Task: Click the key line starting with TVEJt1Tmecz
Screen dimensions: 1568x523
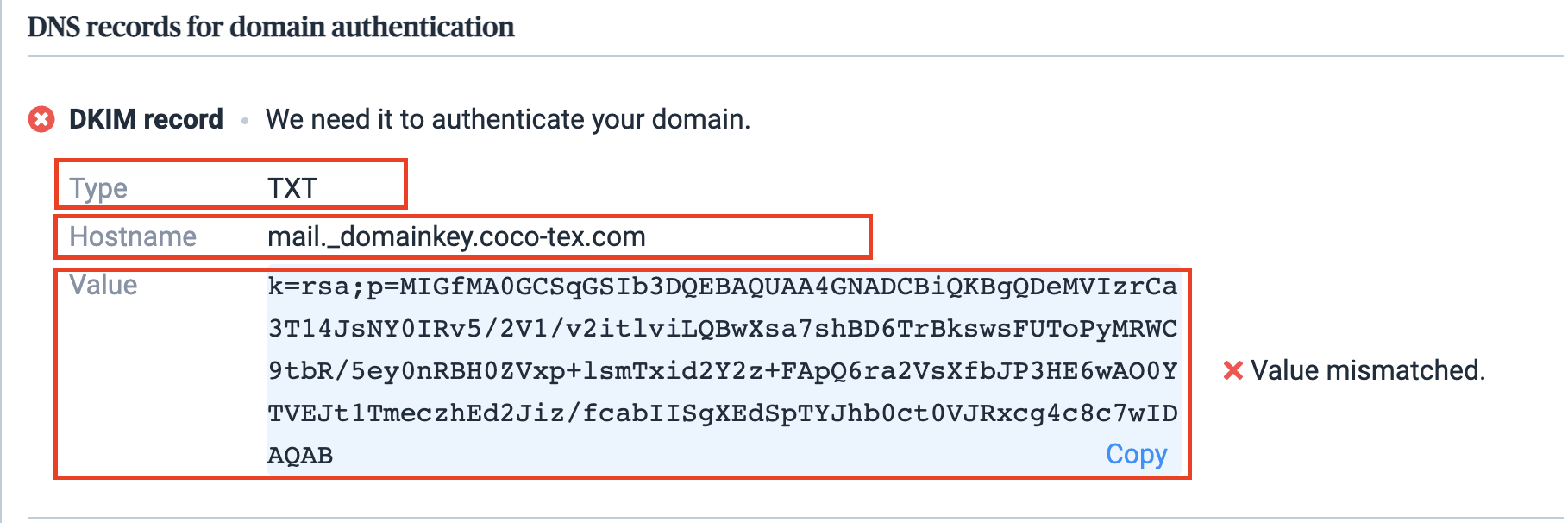Action: tap(722, 413)
